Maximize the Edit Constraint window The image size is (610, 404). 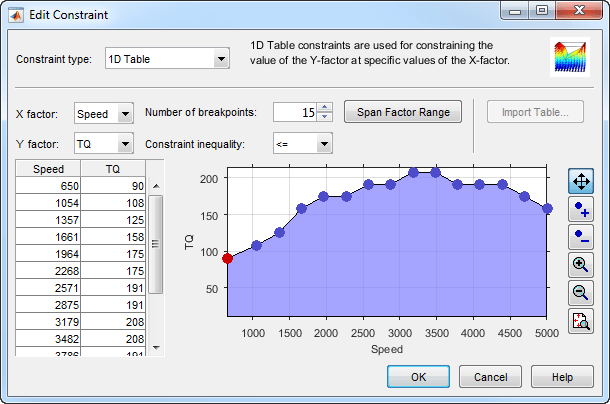(x=542, y=11)
